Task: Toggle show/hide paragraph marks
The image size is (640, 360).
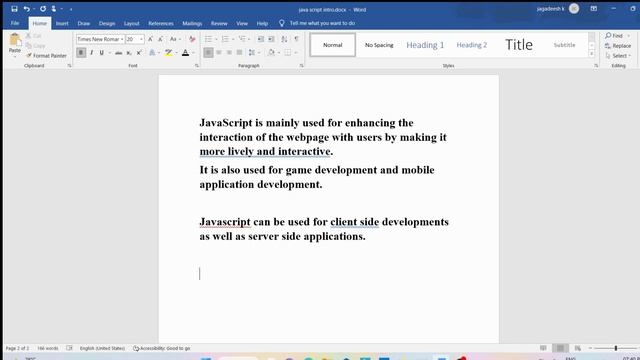Action: coord(296,39)
